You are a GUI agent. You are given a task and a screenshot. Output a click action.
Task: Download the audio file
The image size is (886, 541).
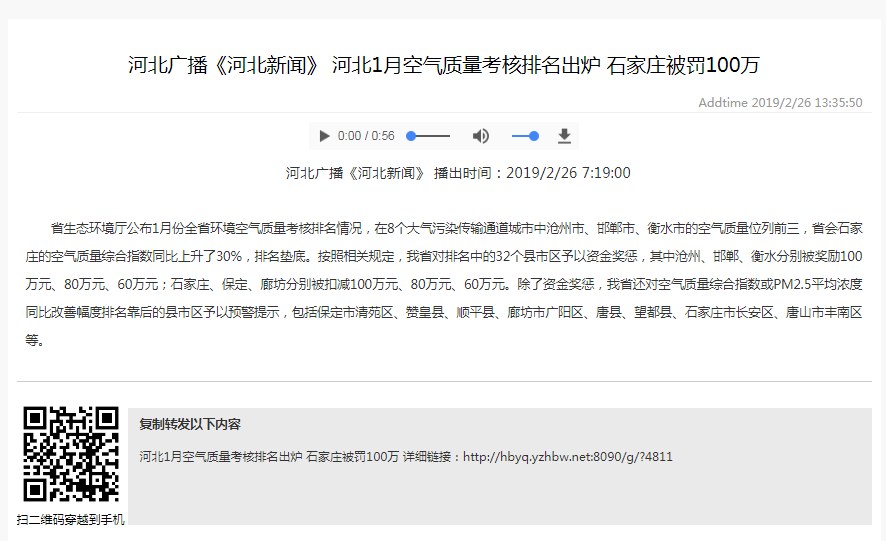[564, 136]
